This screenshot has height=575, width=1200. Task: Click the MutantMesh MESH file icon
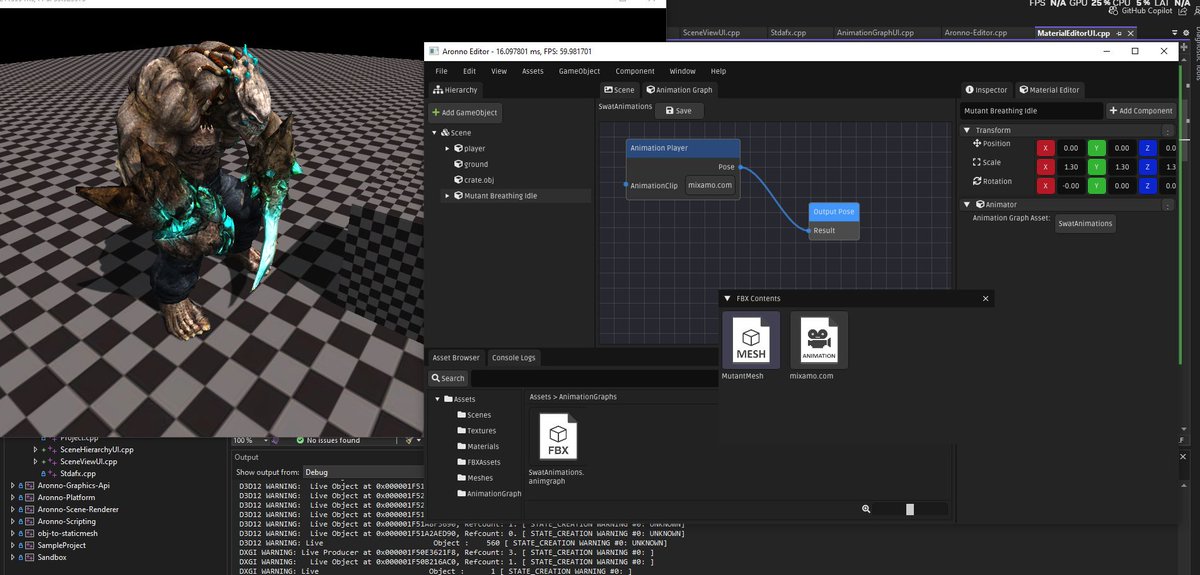pyautogui.click(x=750, y=340)
